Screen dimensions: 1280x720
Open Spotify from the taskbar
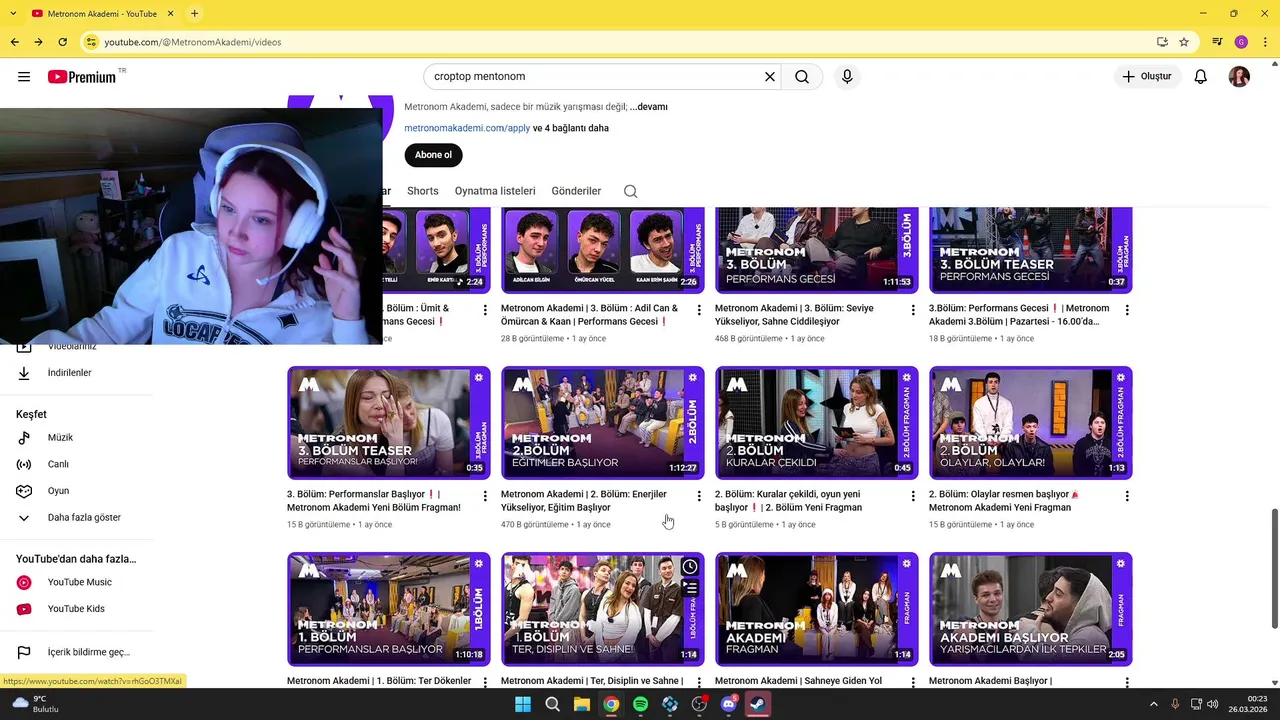tap(640, 704)
